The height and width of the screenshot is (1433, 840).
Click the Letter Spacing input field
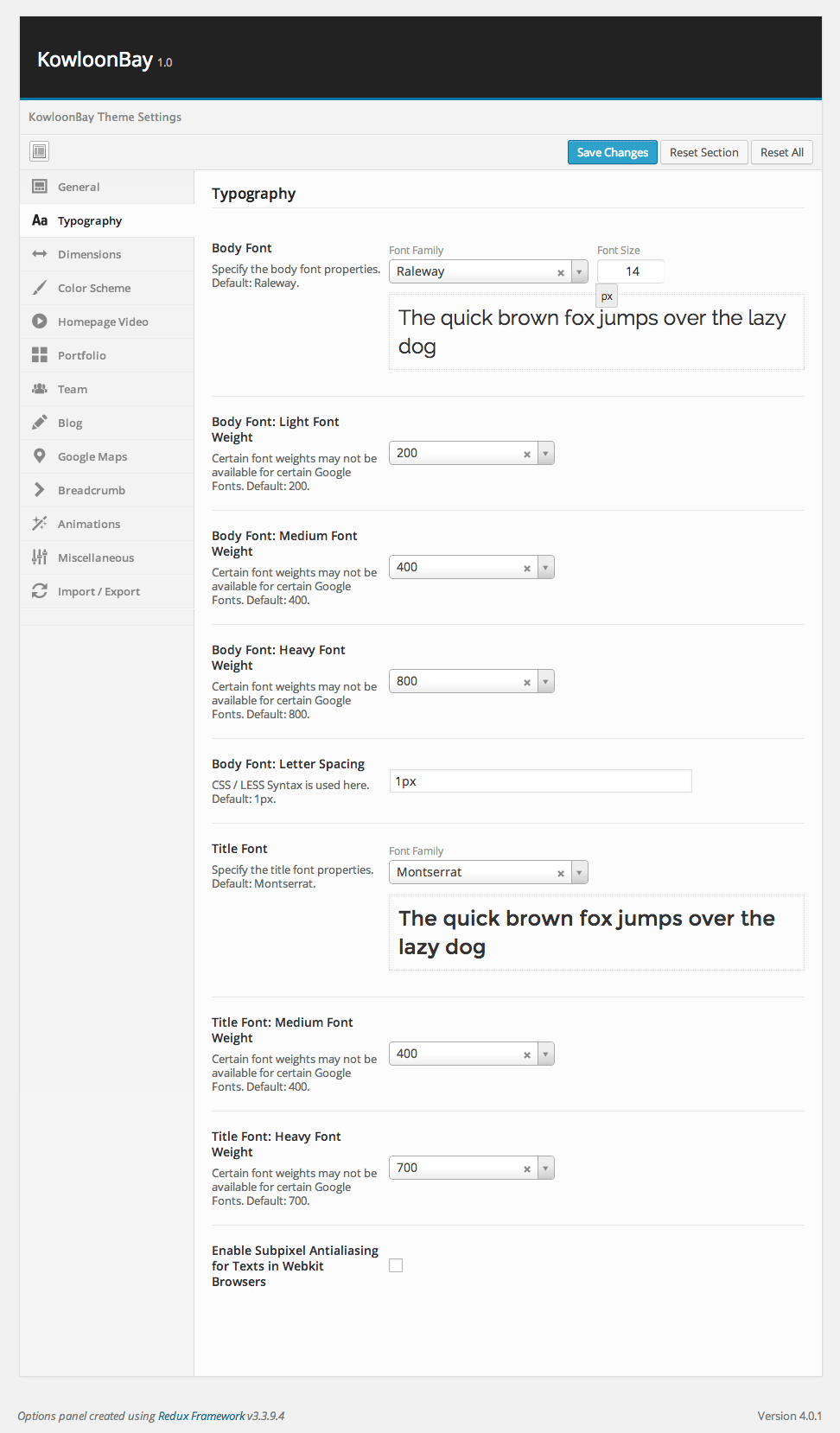tap(540, 781)
